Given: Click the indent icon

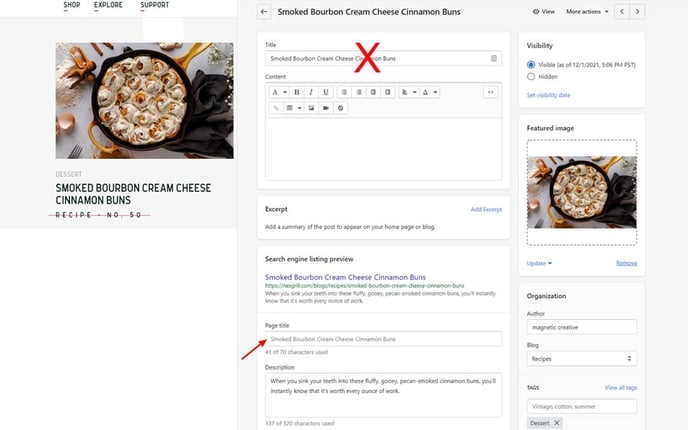Looking at the screenshot, I should click(x=387, y=92).
